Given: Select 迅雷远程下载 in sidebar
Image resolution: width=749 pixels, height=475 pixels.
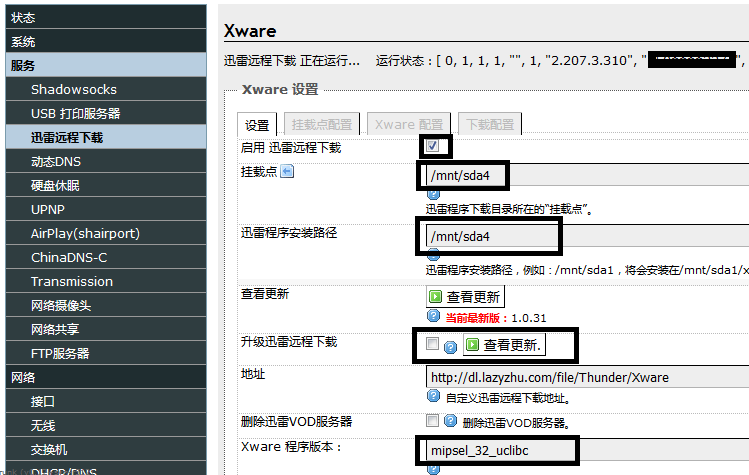Looking at the screenshot, I should pyautogui.click(x=106, y=137).
